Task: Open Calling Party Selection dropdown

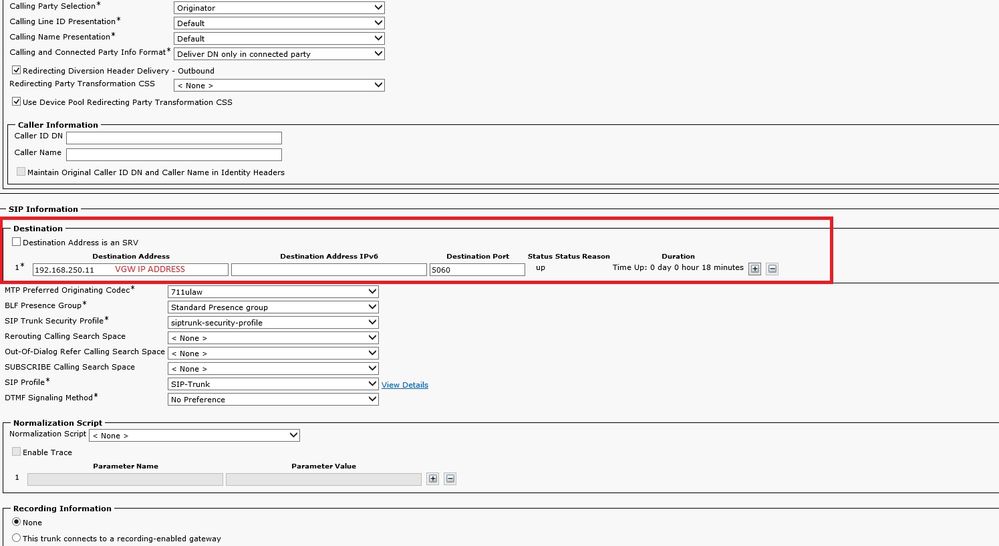Action: (279, 8)
